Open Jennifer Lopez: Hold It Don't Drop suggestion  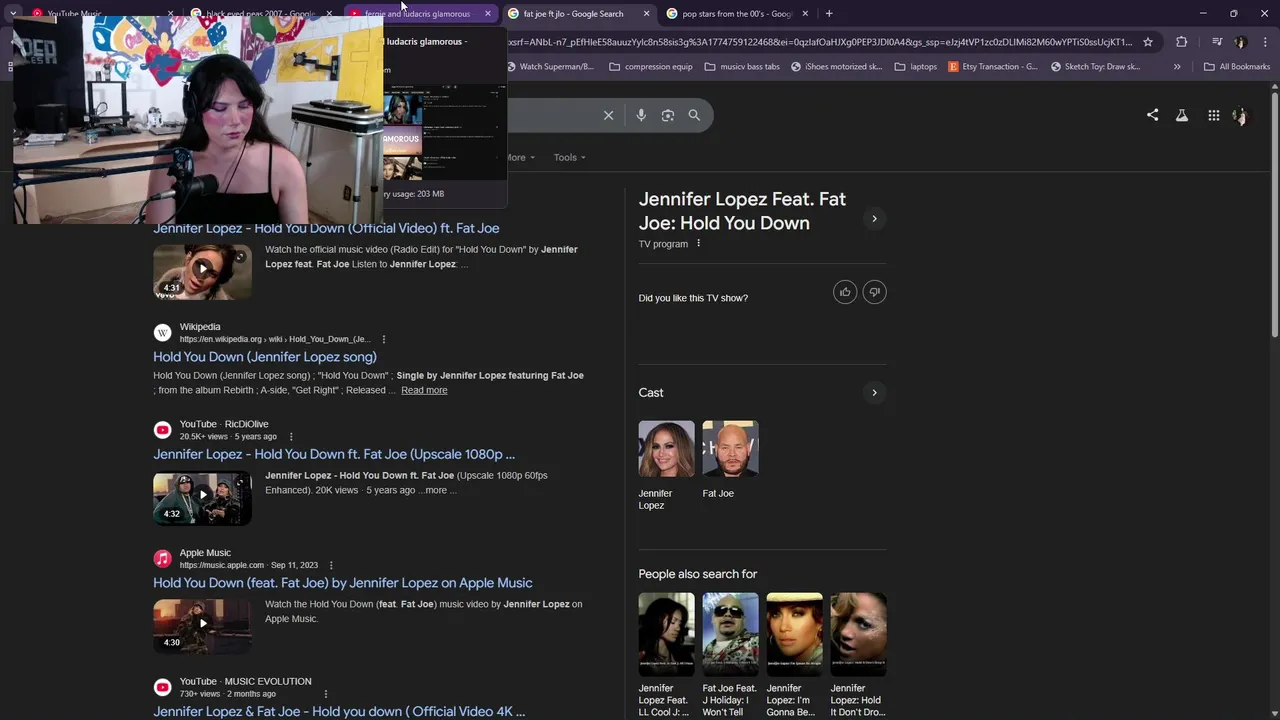coord(858,655)
